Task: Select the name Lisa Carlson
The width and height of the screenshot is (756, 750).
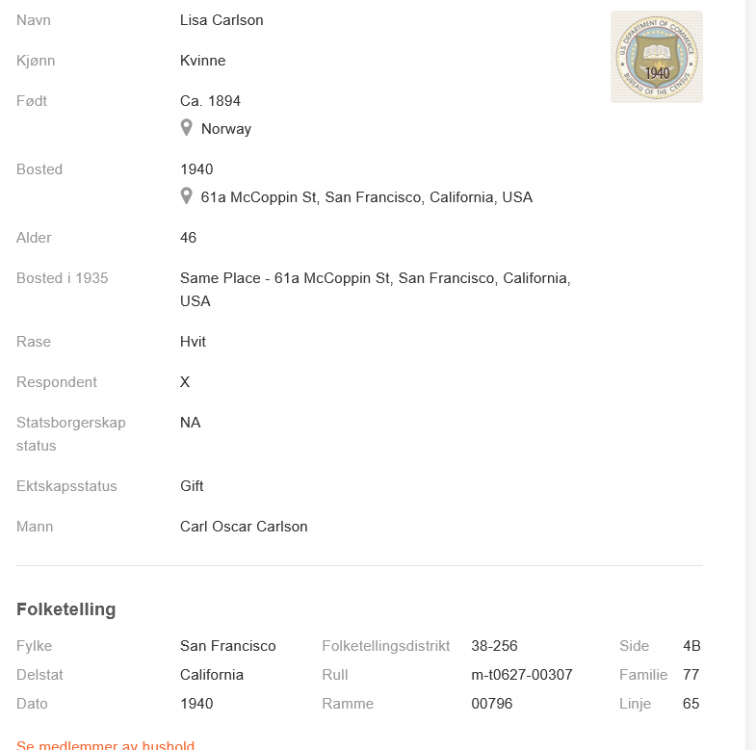Action: pos(222,20)
